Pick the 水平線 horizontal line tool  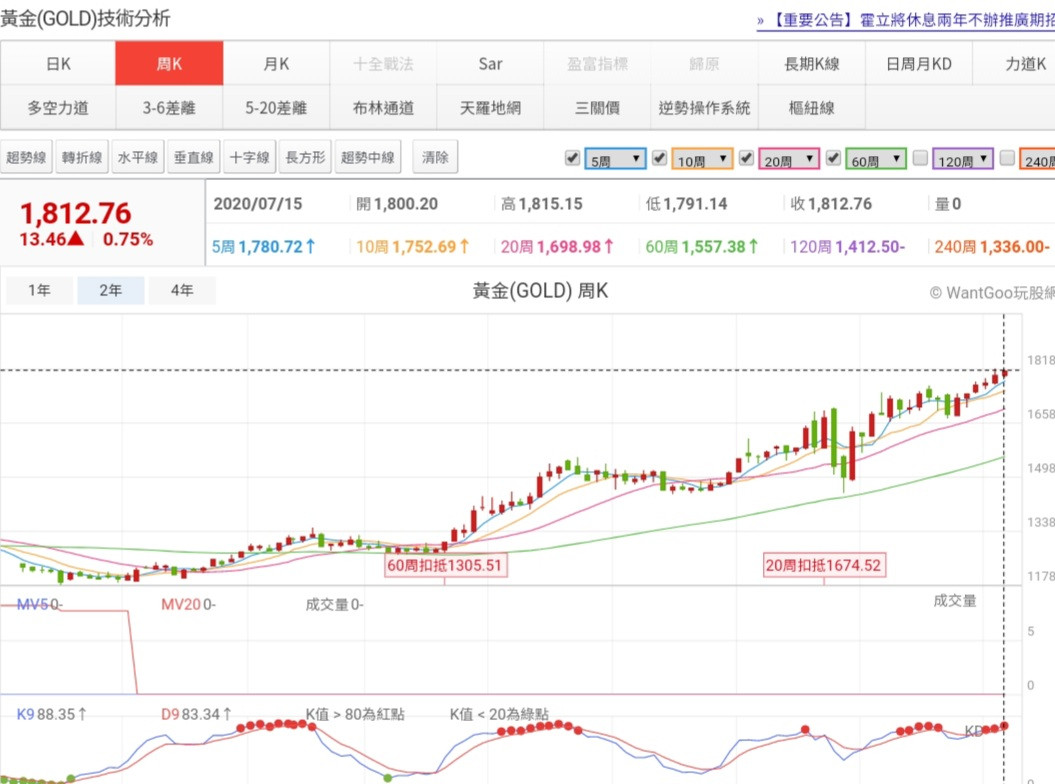pos(138,158)
